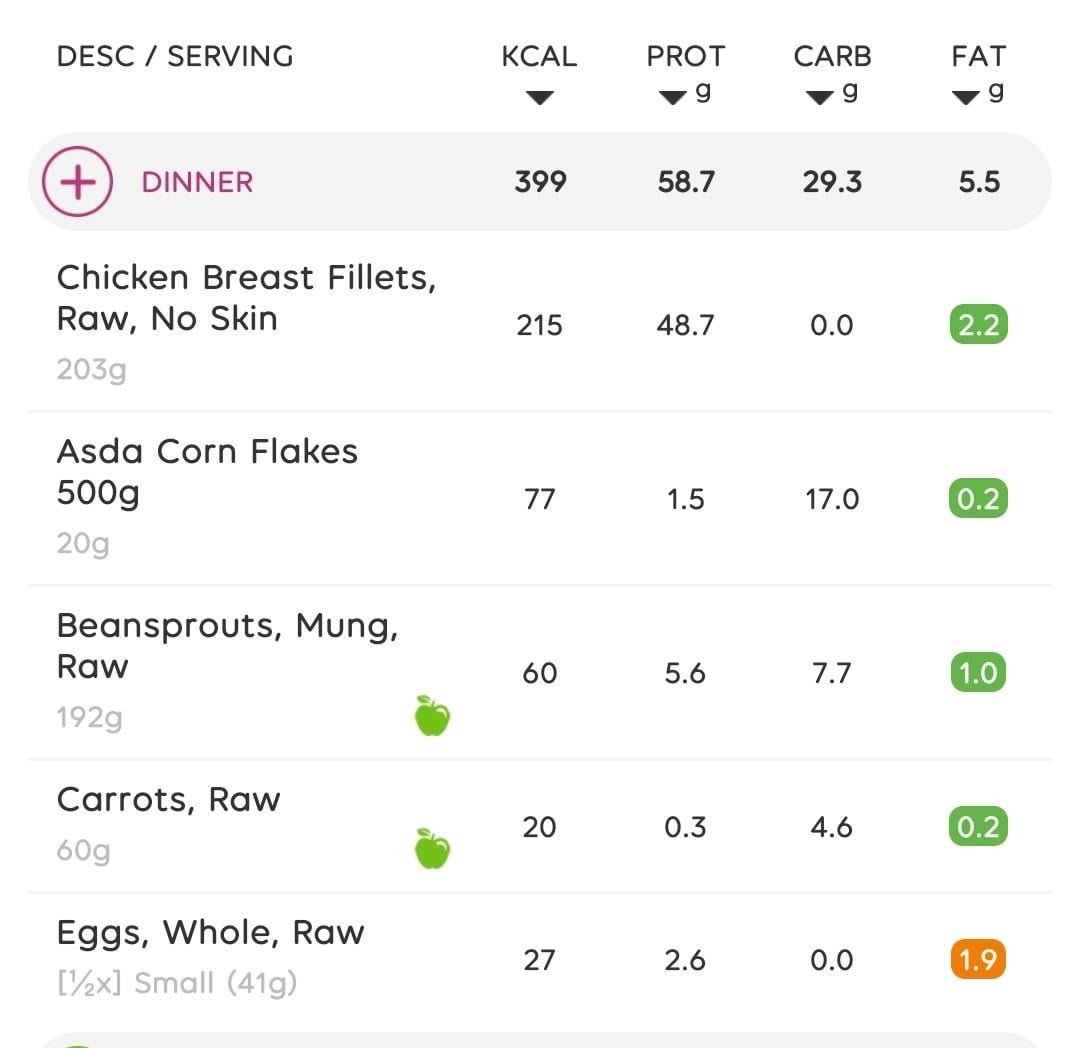Tap the green 2.2 fat badge for Chicken
Image resolution: width=1080 pixels, height=1048 pixels.
tap(979, 324)
